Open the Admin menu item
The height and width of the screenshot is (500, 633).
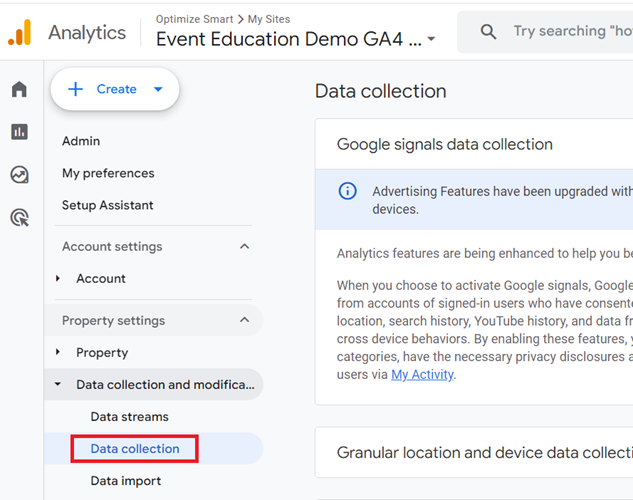click(x=81, y=141)
